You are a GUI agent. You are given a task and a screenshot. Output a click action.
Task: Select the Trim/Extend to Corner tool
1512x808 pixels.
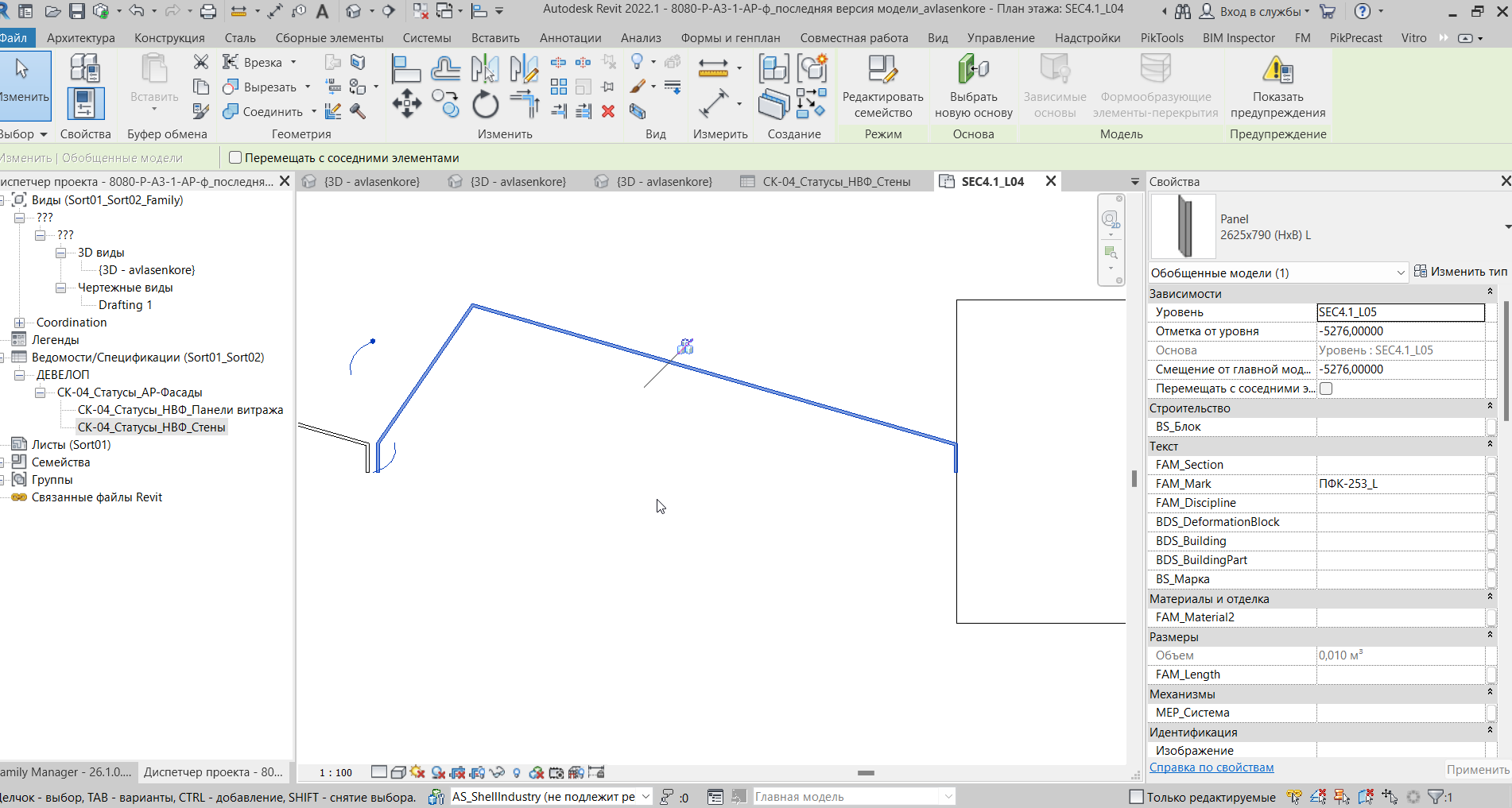525,104
